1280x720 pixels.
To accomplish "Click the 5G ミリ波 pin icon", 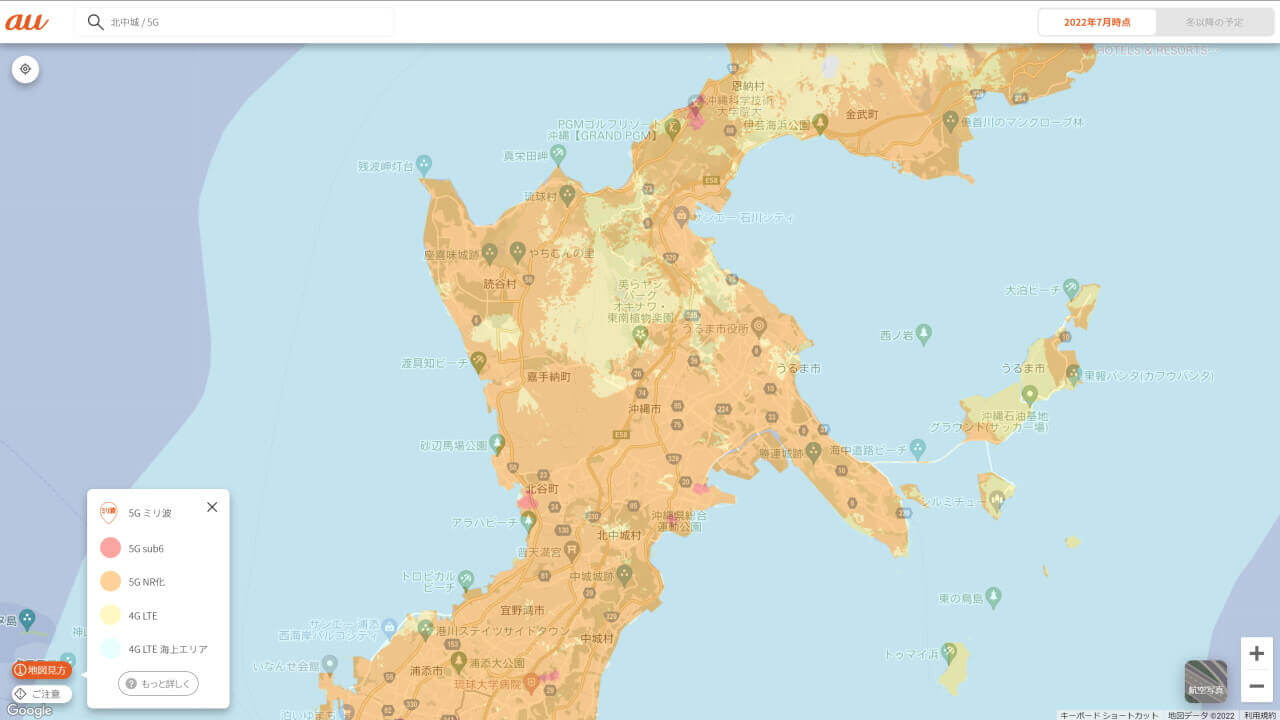I will [109, 513].
